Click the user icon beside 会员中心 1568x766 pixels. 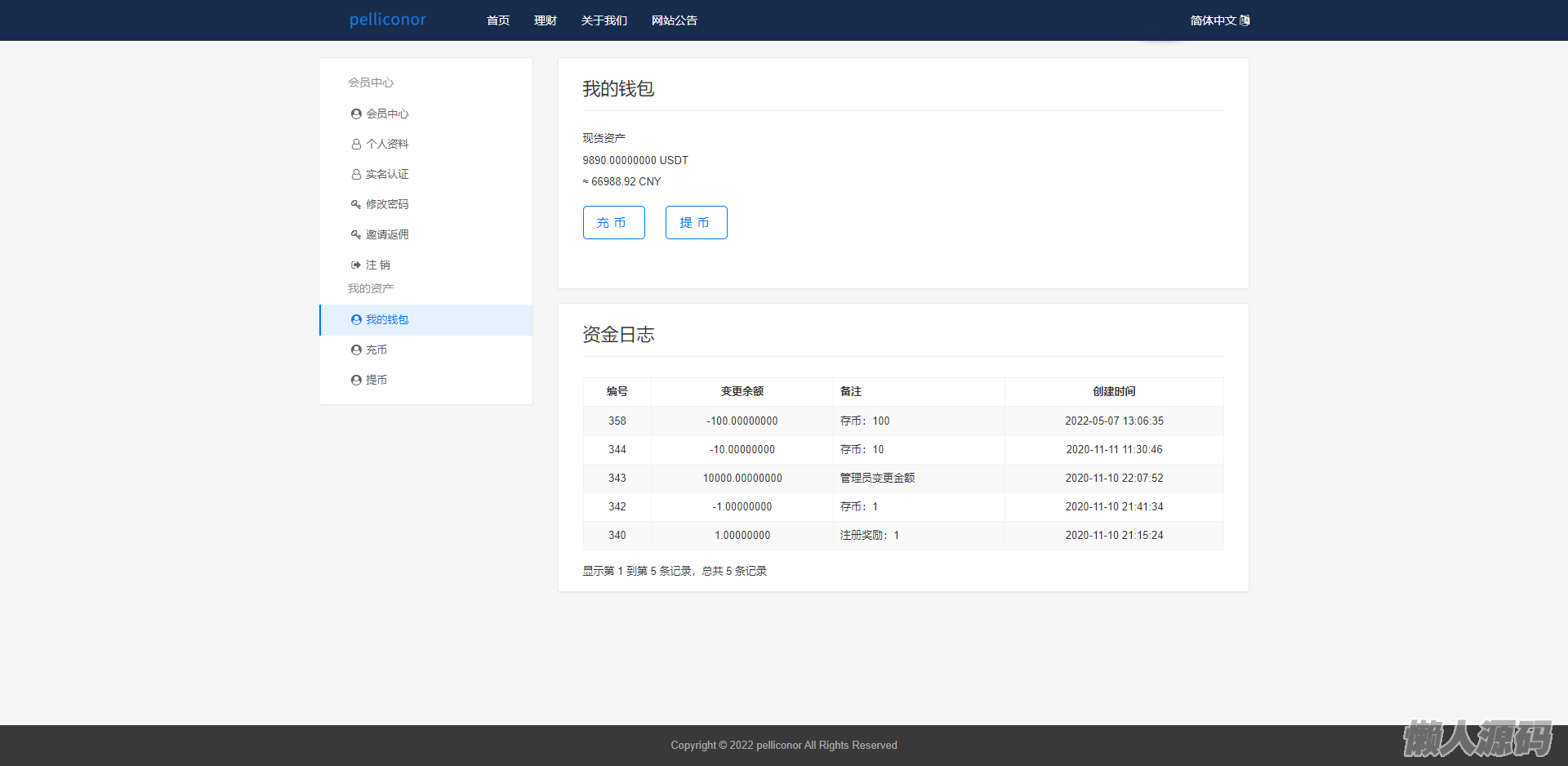tap(356, 114)
